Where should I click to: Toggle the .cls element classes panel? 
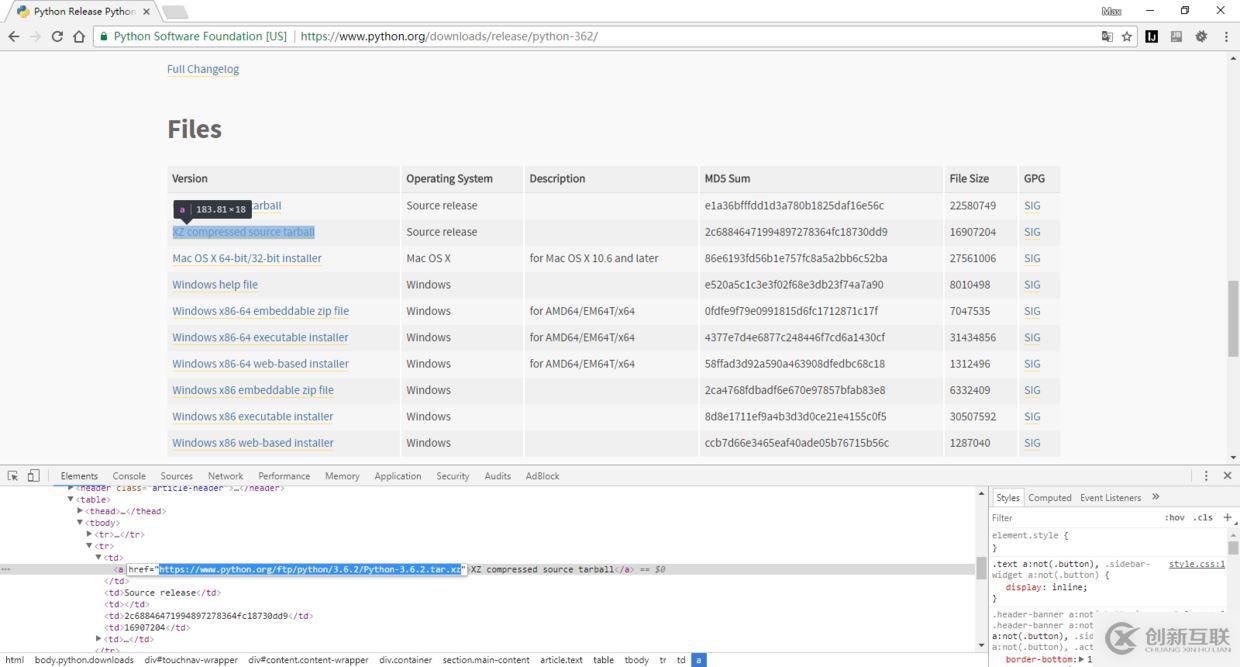click(1203, 518)
